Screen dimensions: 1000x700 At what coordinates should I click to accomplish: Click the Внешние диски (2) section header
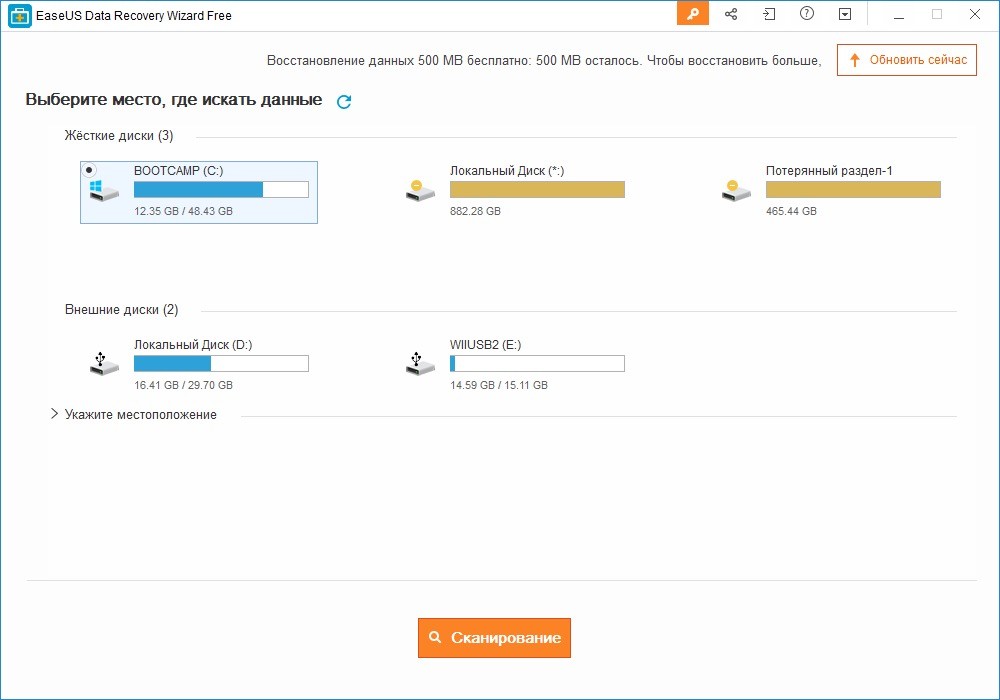coord(121,310)
